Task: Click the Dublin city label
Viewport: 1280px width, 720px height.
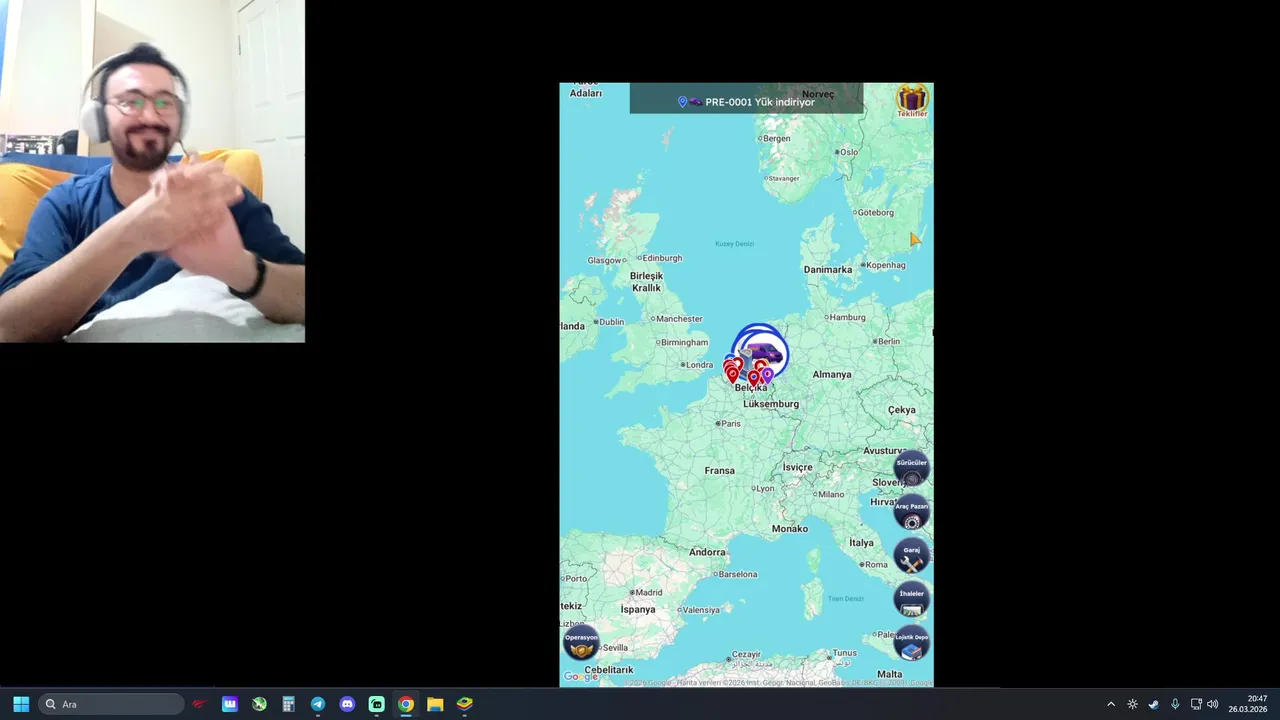Action: tap(611, 322)
